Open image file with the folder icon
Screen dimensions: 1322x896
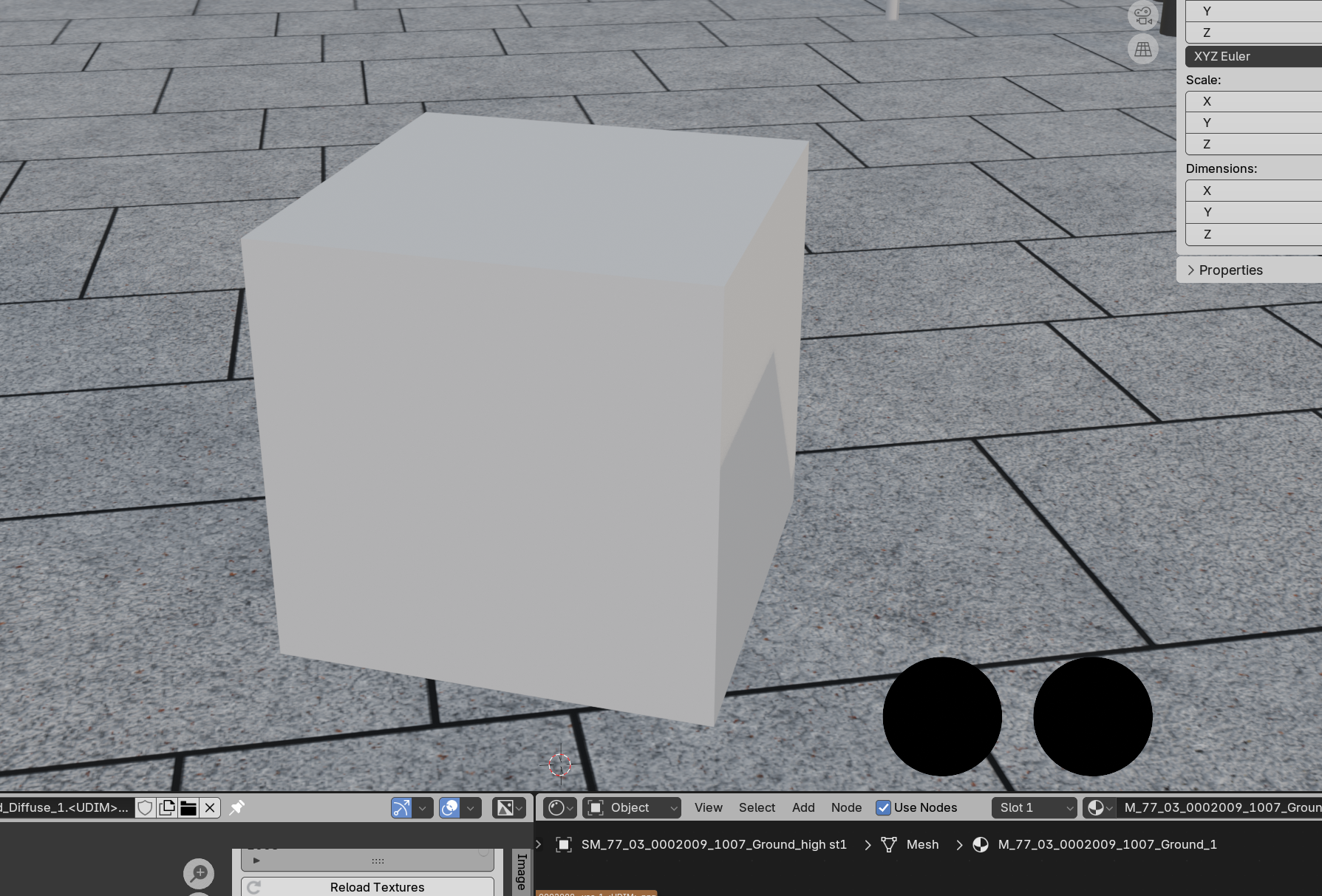[188, 807]
